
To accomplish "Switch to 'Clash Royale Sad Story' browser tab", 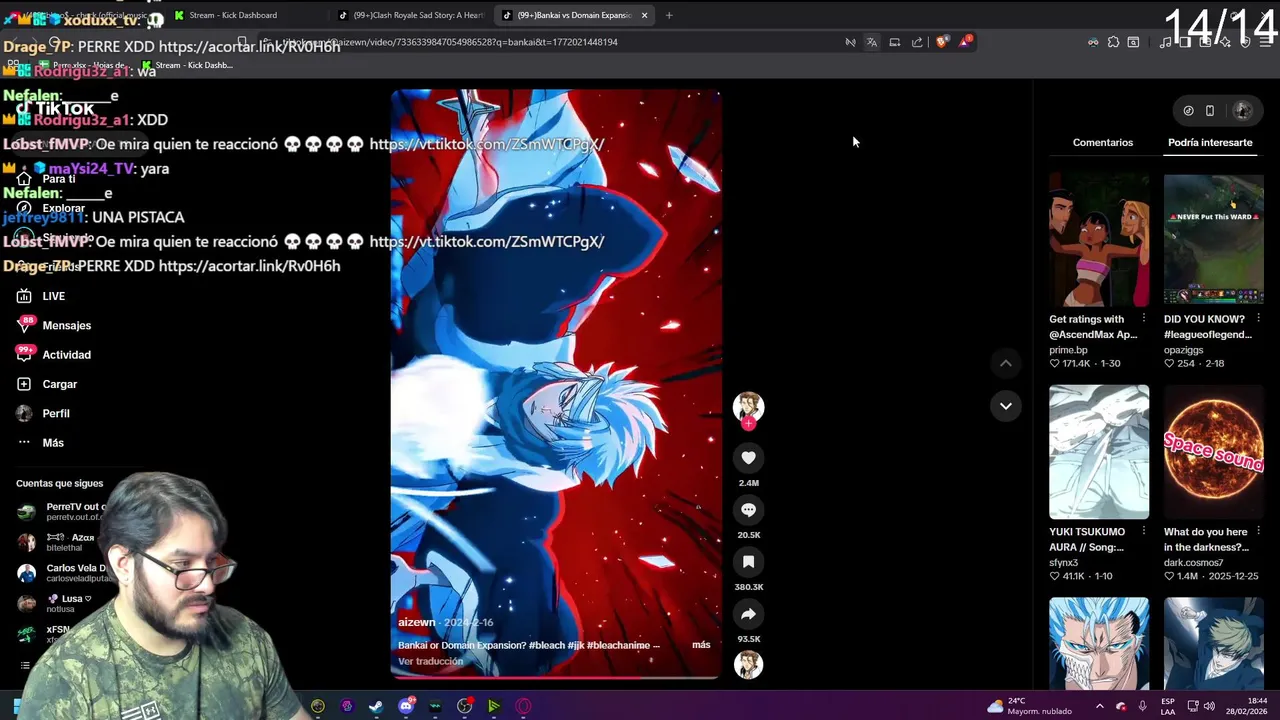I will pos(412,15).
